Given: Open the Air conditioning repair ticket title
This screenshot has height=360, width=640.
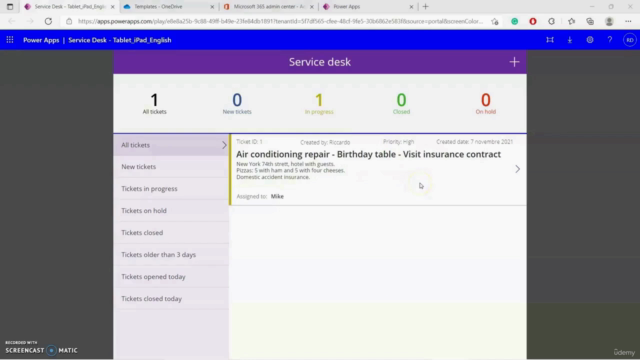Looking at the screenshot, I should point(368,154).
